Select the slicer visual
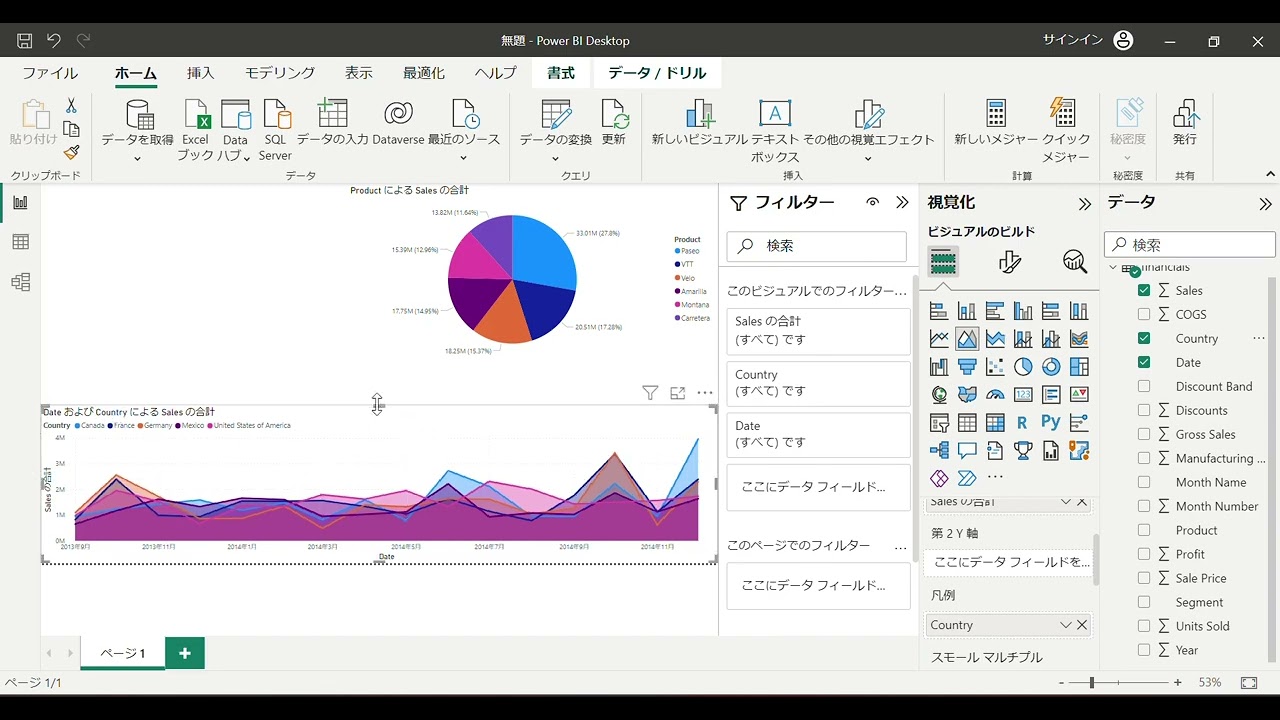Image resolution: width=1280 pixels, height=720 pixels. 939,423
